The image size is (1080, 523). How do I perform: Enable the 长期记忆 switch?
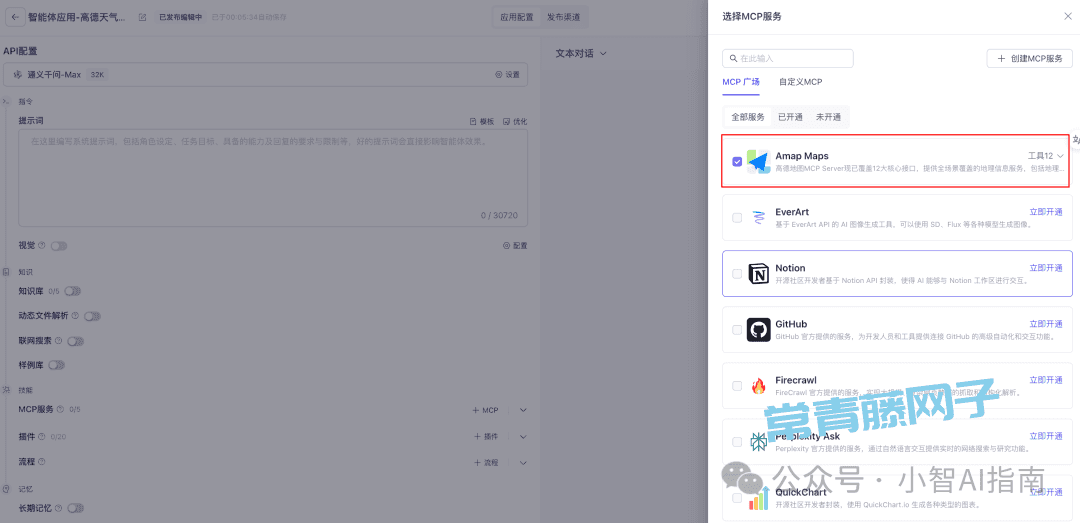point(75,508)
